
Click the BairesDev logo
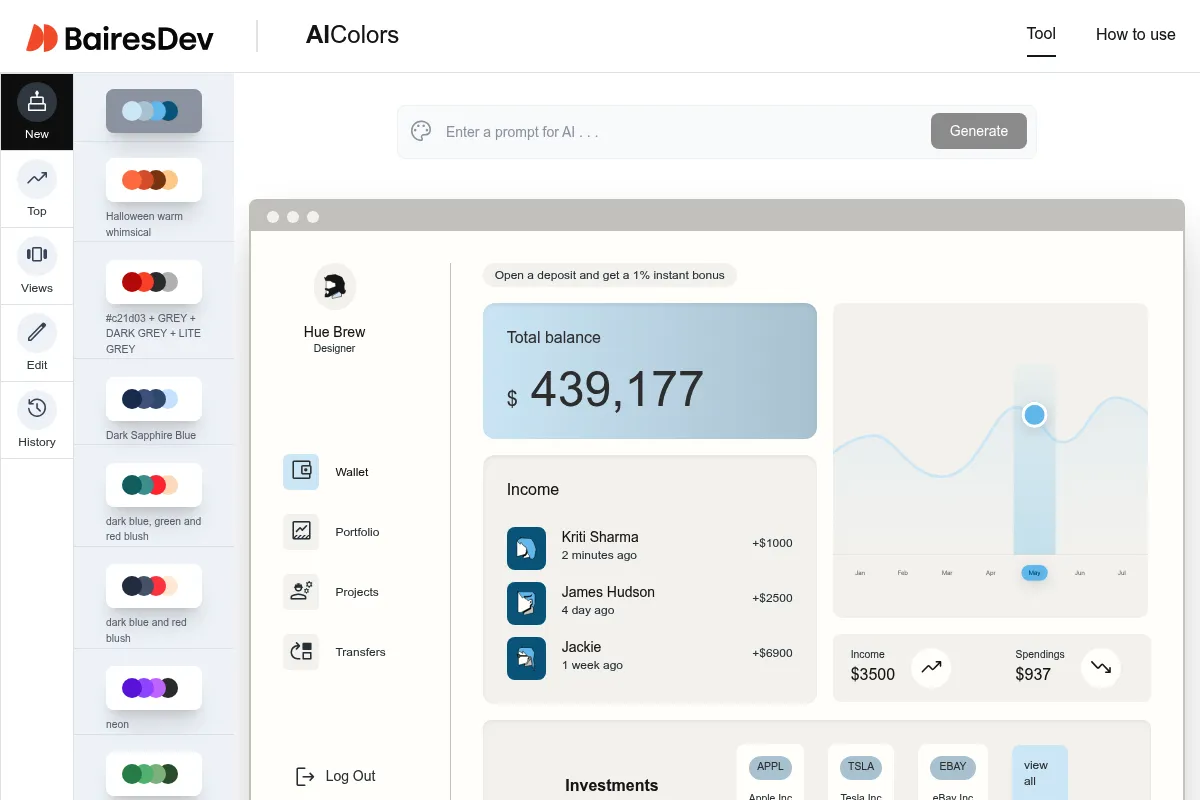coord(120,37)
